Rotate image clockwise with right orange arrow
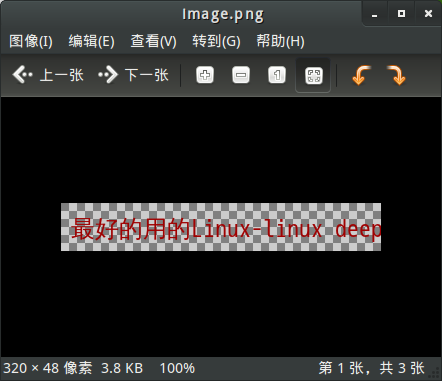The width and height of the screenshot is (442, 381). click(397, 75)
